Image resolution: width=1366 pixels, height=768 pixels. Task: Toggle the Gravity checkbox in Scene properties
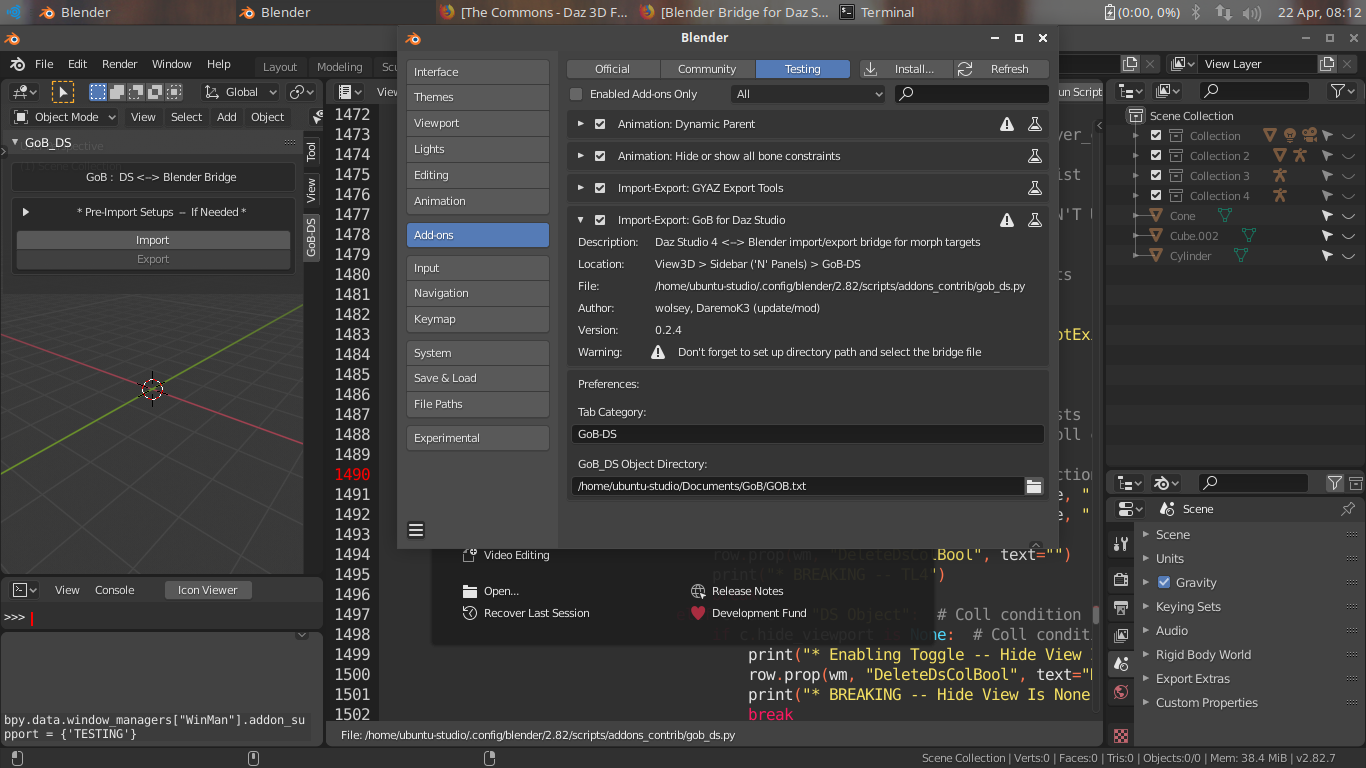click(x=1164, y=582)
